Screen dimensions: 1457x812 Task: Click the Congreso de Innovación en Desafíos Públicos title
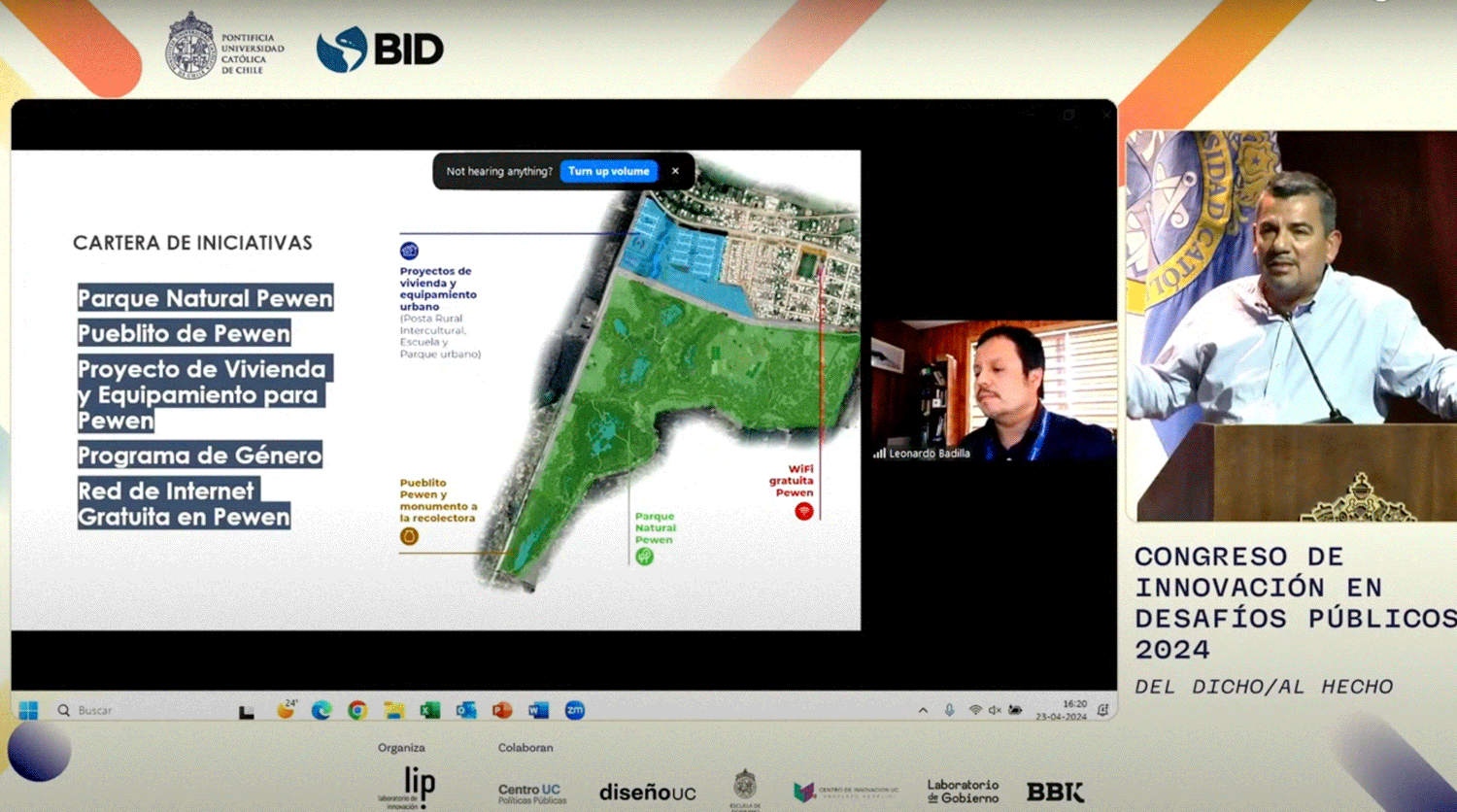(x=1296, y=603)
